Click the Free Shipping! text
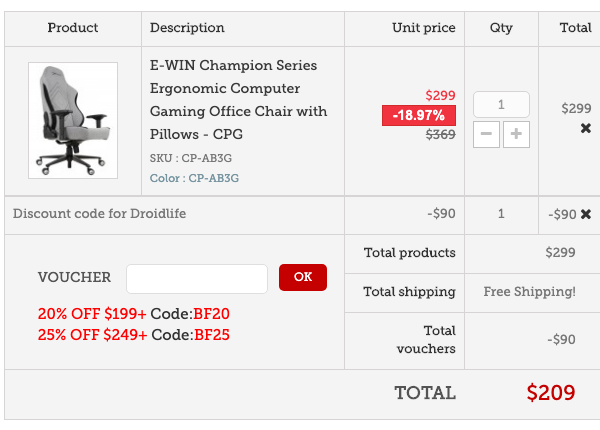 [529, 292]
